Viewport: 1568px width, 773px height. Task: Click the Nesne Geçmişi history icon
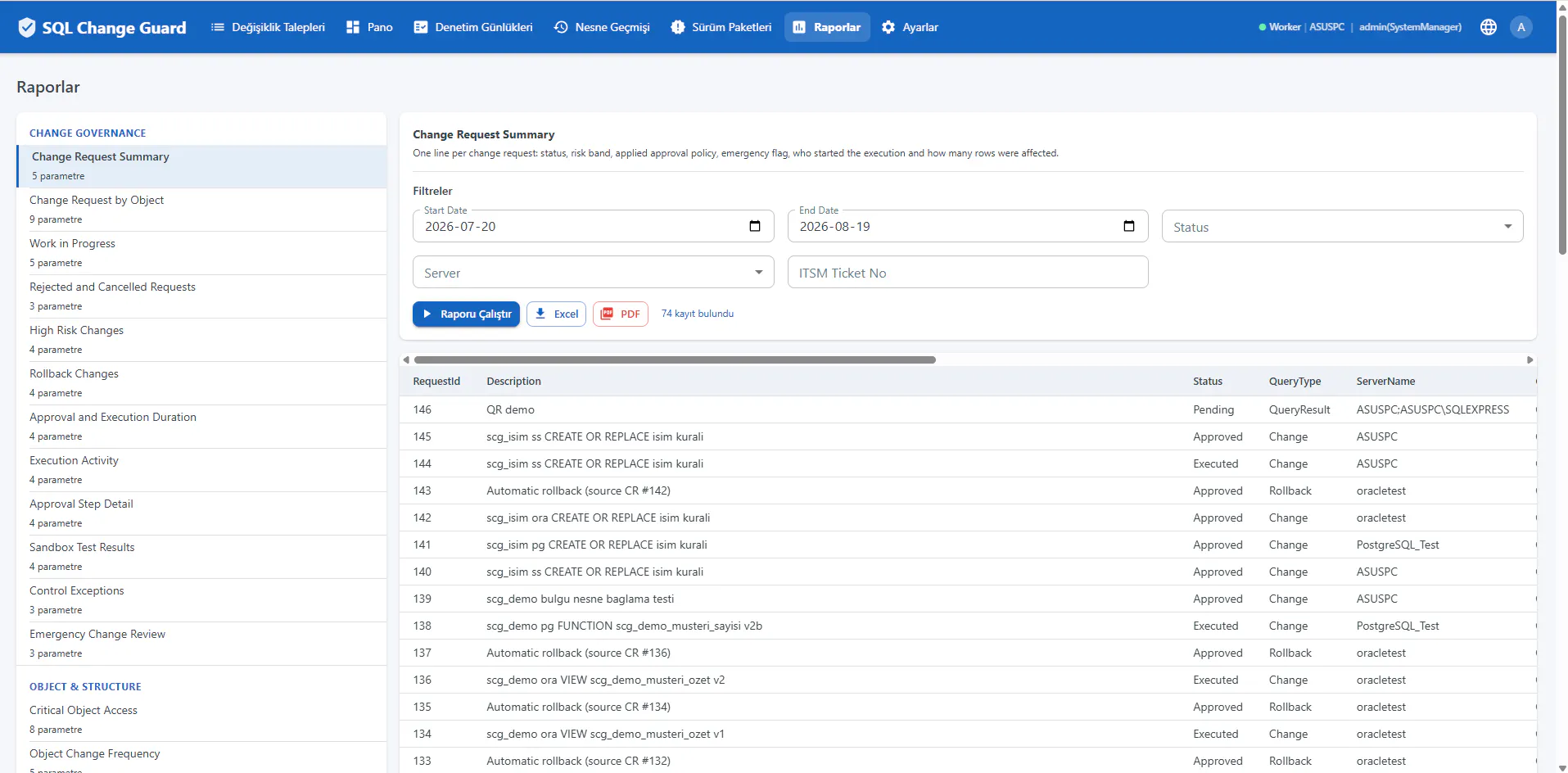tap(561, 27)
